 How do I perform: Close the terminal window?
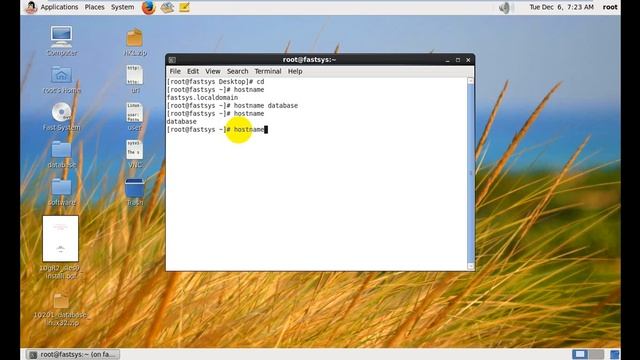coord(468,60)
